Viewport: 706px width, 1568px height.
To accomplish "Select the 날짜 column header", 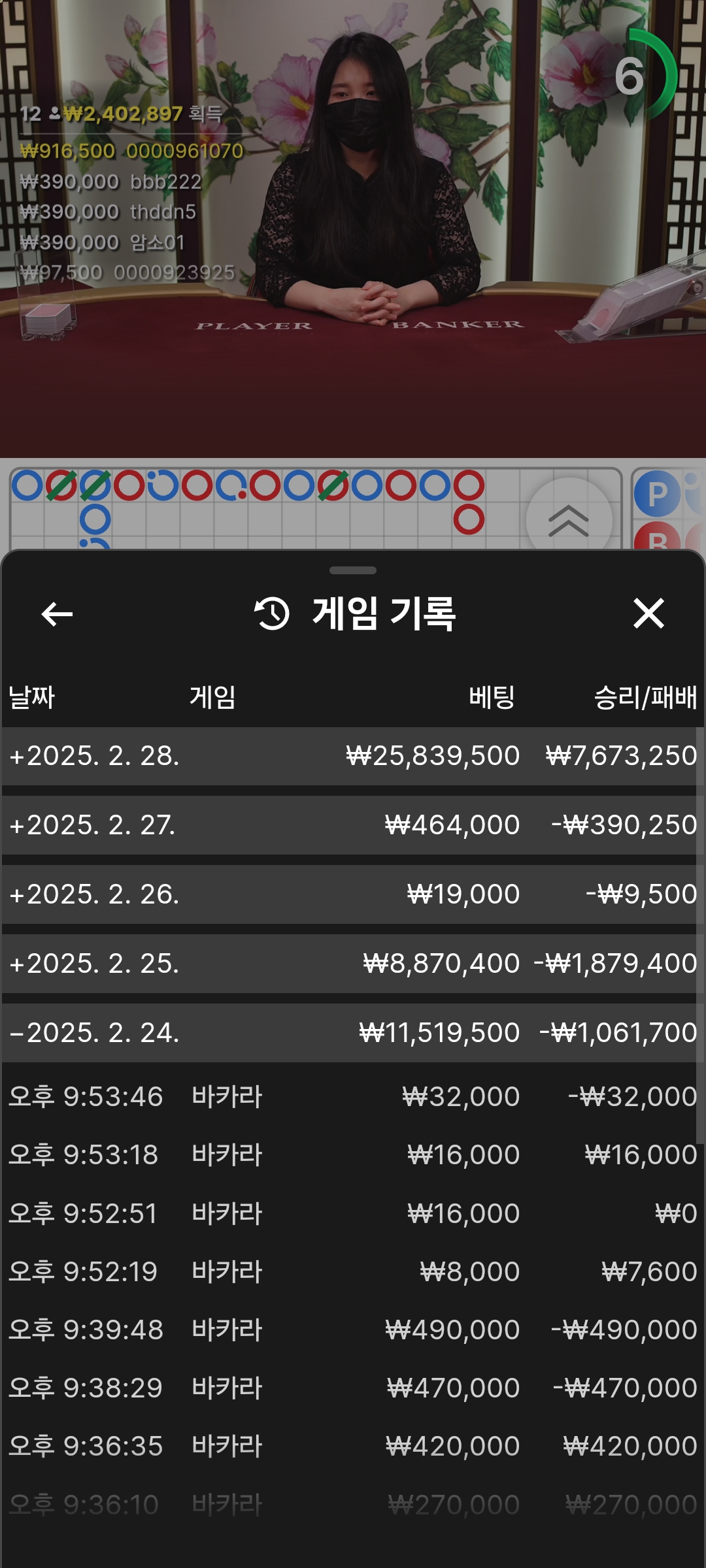I will [31, 697].
